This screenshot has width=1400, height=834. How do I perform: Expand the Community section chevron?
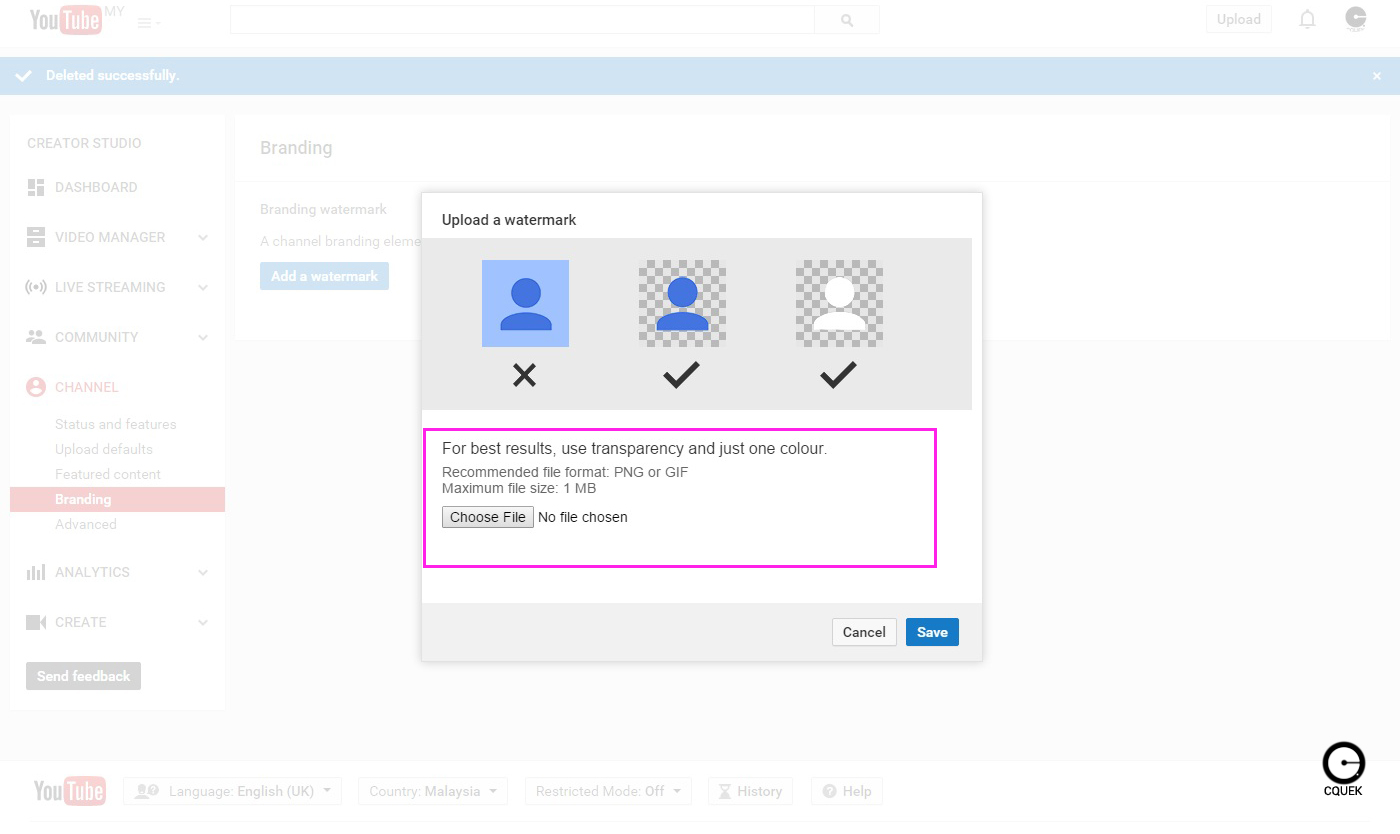[203, 337]
